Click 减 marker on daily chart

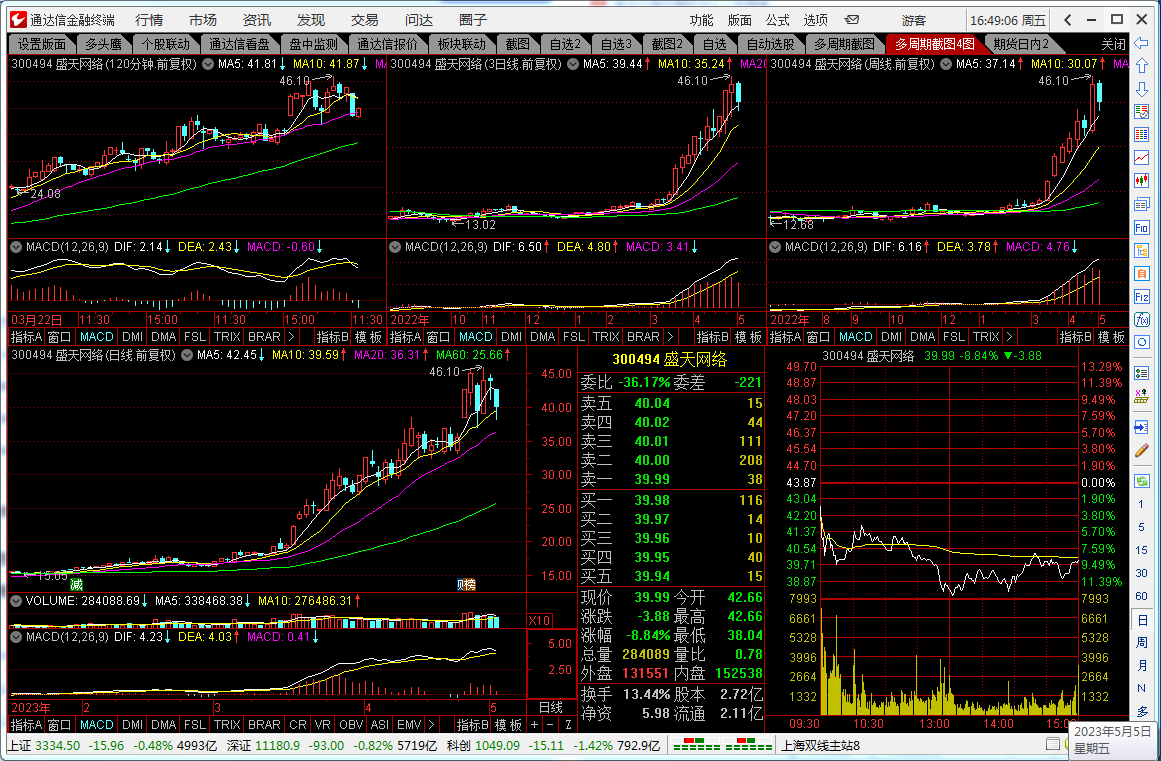76,585
